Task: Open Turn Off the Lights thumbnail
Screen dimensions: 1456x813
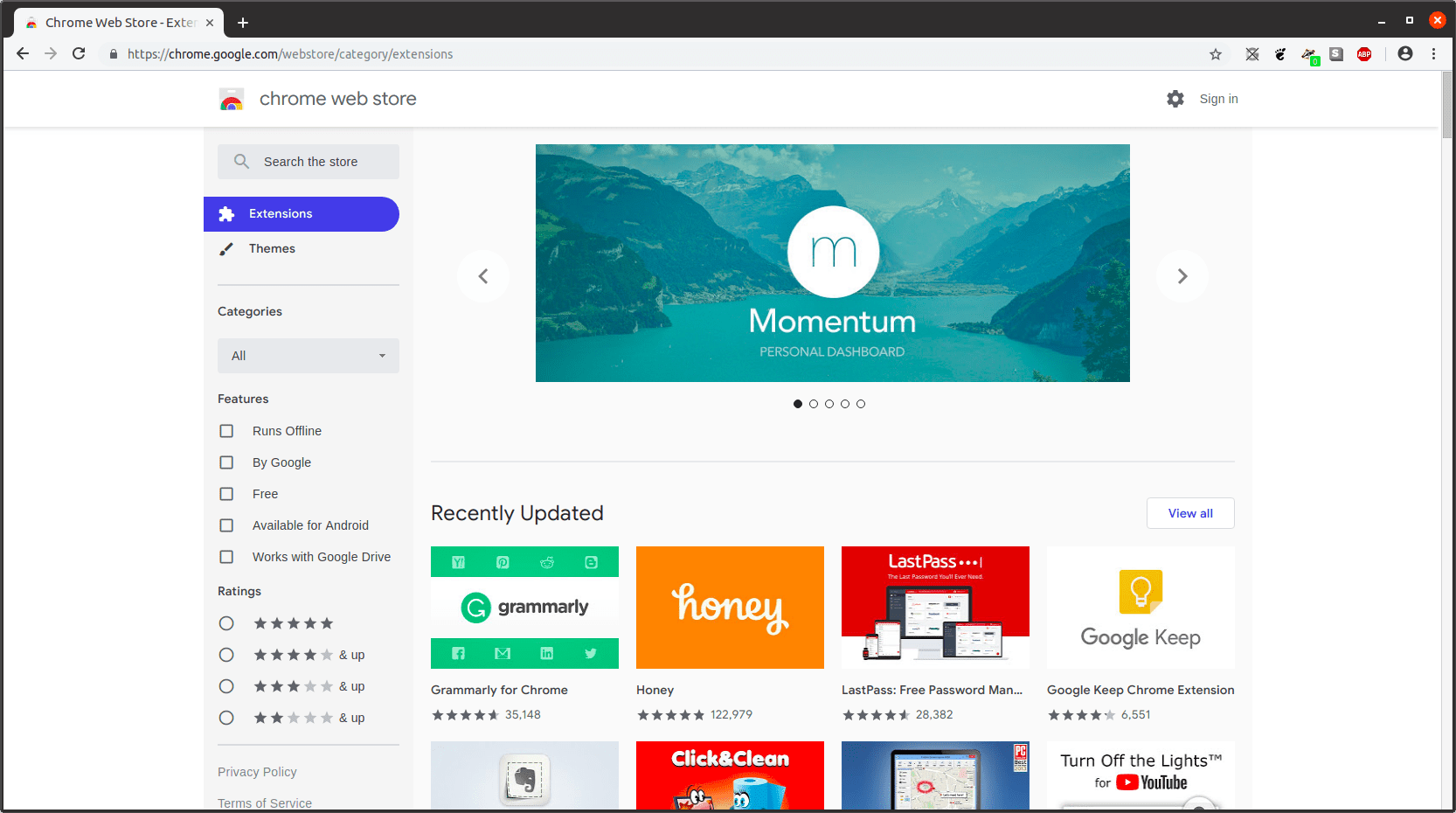Action: (1141, 775)
